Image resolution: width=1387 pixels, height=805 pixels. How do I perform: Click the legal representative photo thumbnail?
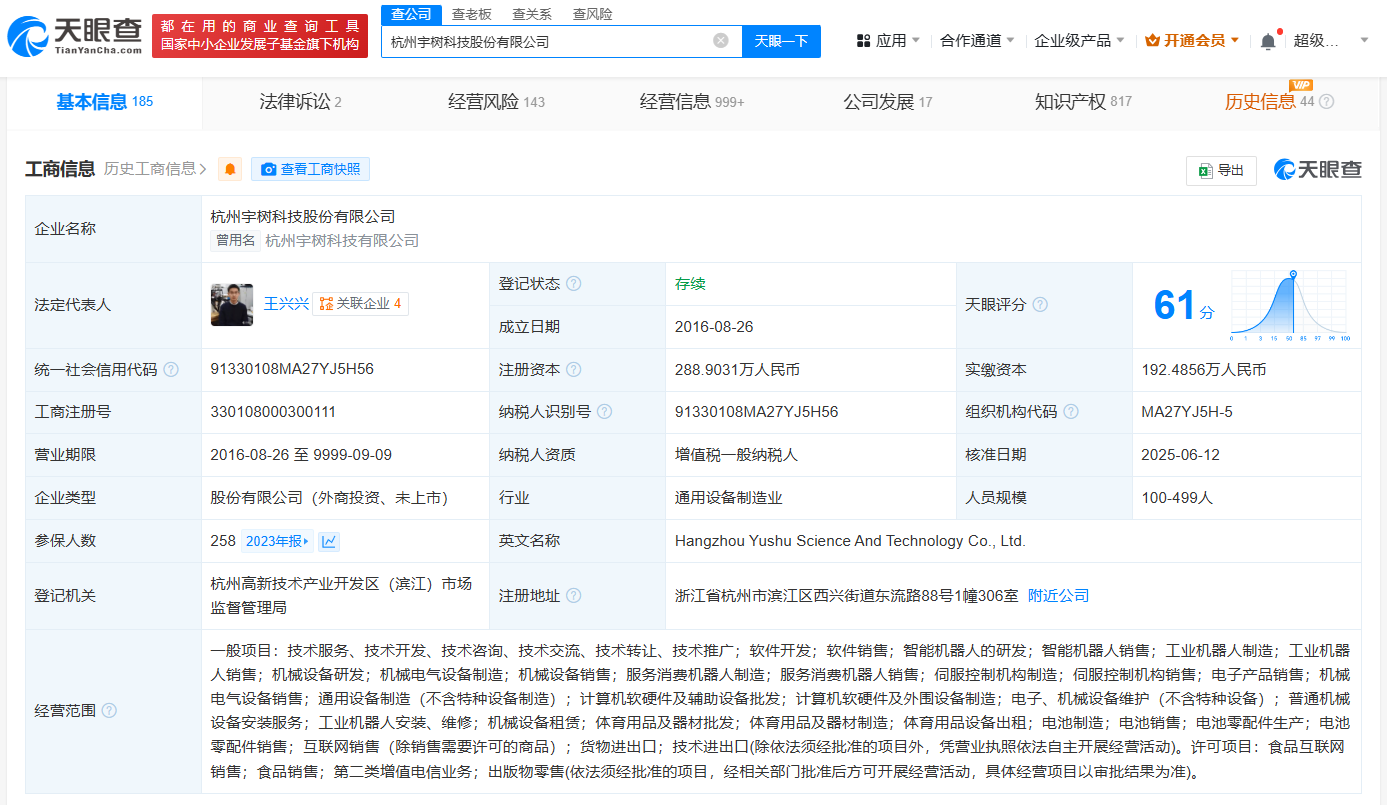(x=231, y=305)
